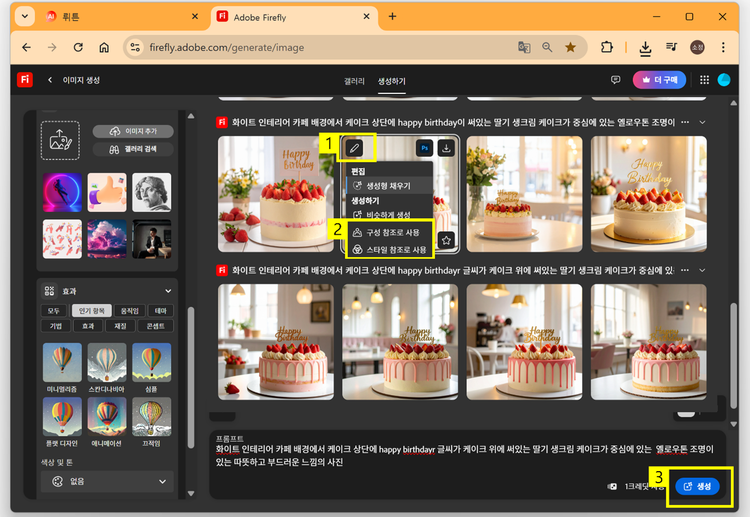This screenshot has height=517, width=750.
Task: Click the 갤러리 검색 button
Action: click(x=133, y=149)
